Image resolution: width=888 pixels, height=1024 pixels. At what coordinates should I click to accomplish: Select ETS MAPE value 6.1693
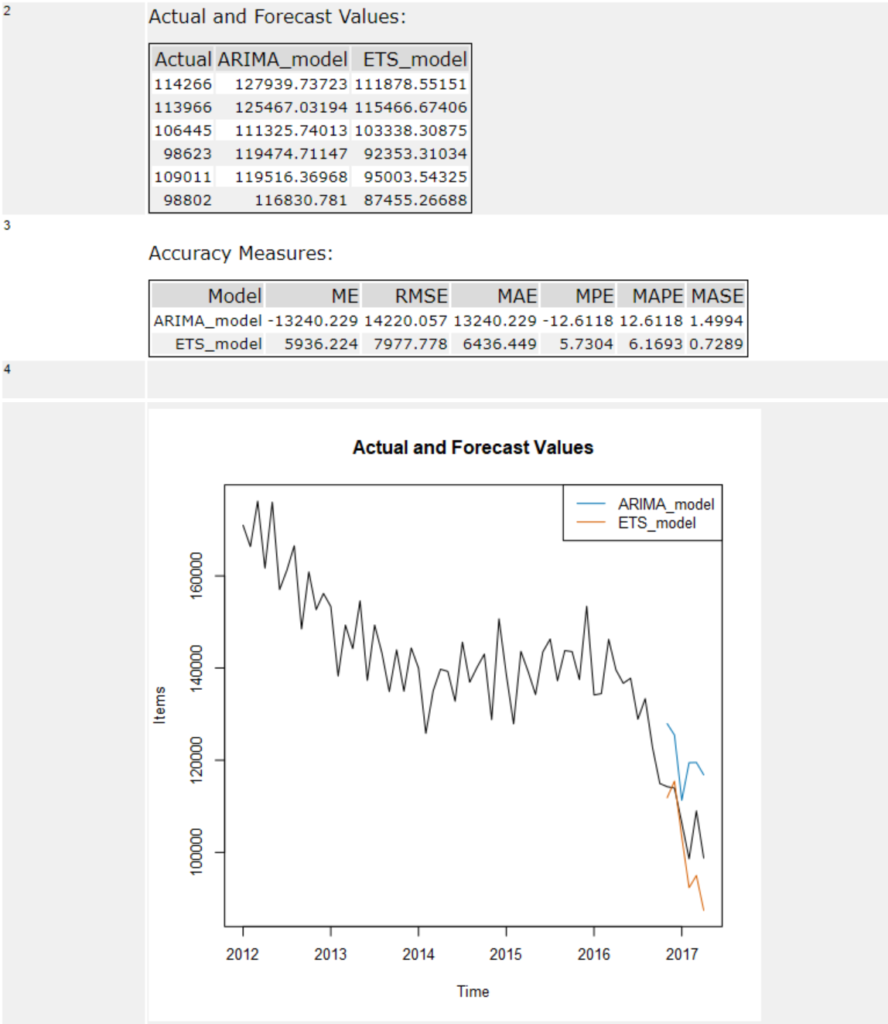[656, 344]
